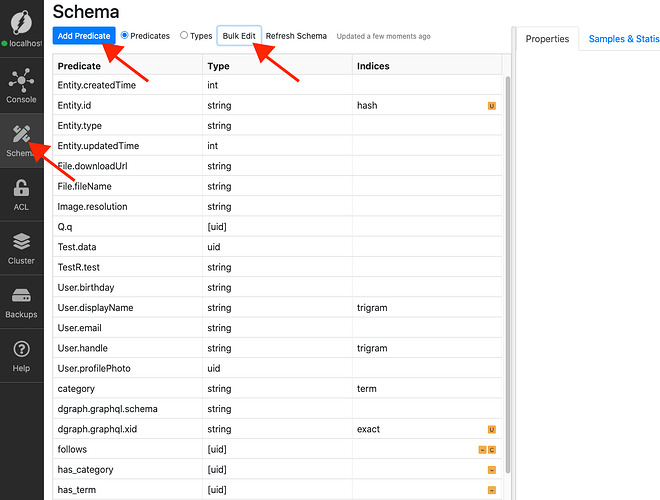Select the has_term predicate row
The width and height of the screenshot is (660, 500).
click(277, 489)
